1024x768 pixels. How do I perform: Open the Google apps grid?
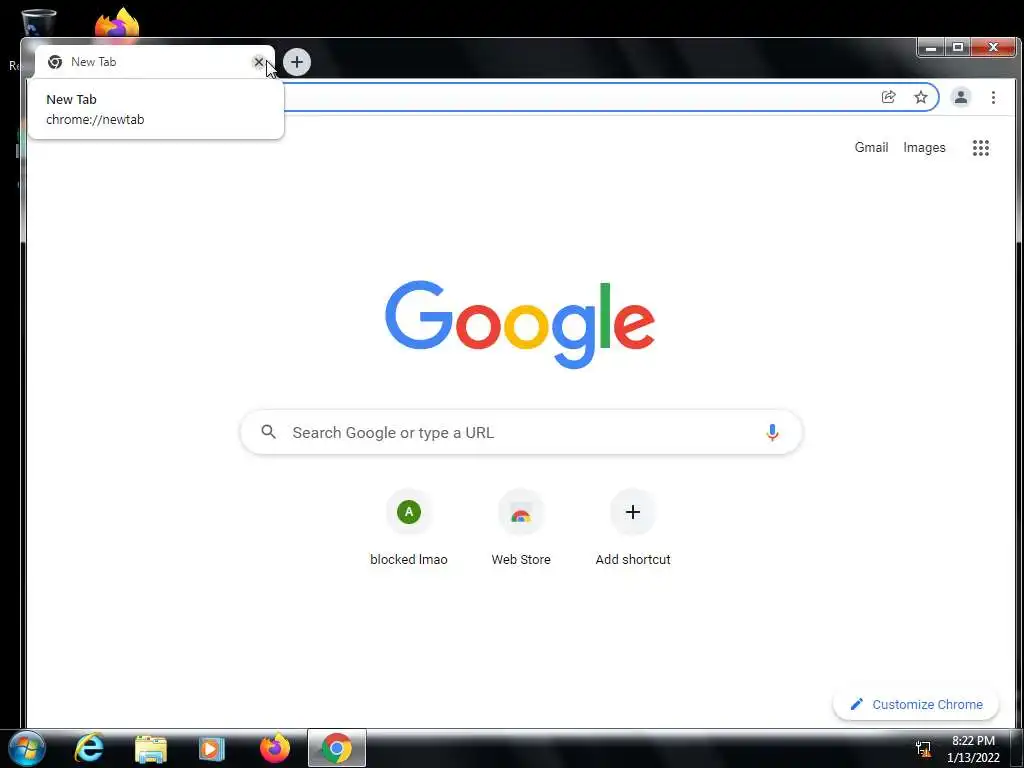tap(980, 148)
